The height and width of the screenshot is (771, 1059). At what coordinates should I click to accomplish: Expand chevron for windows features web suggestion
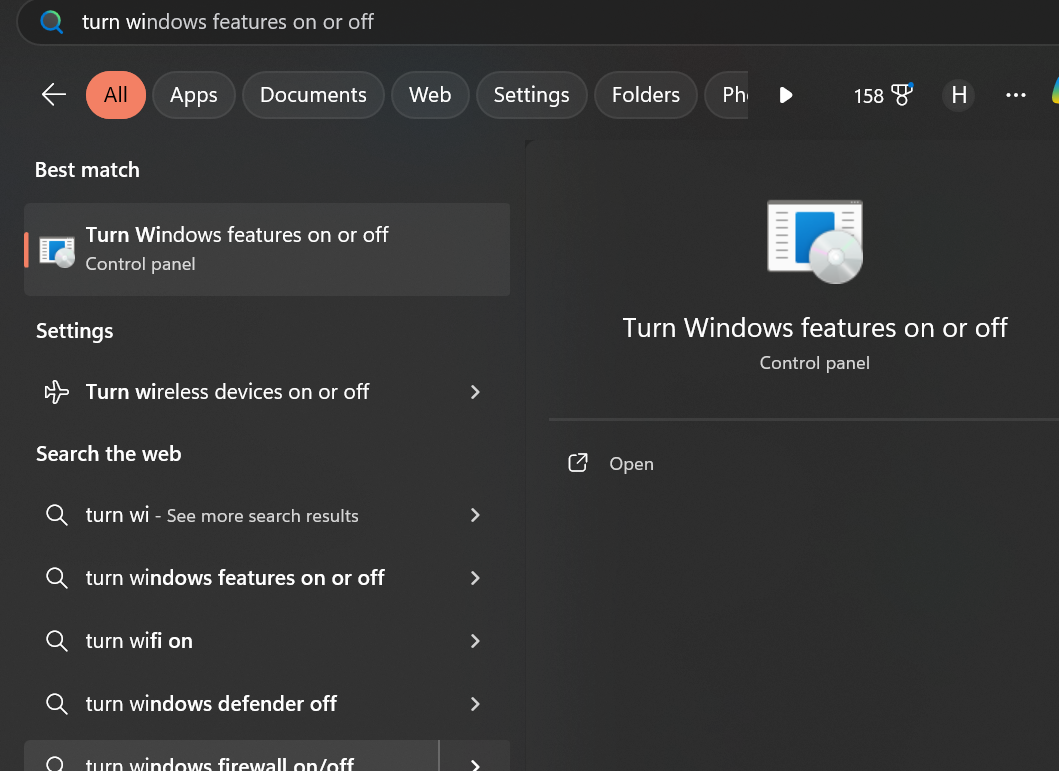475,578
